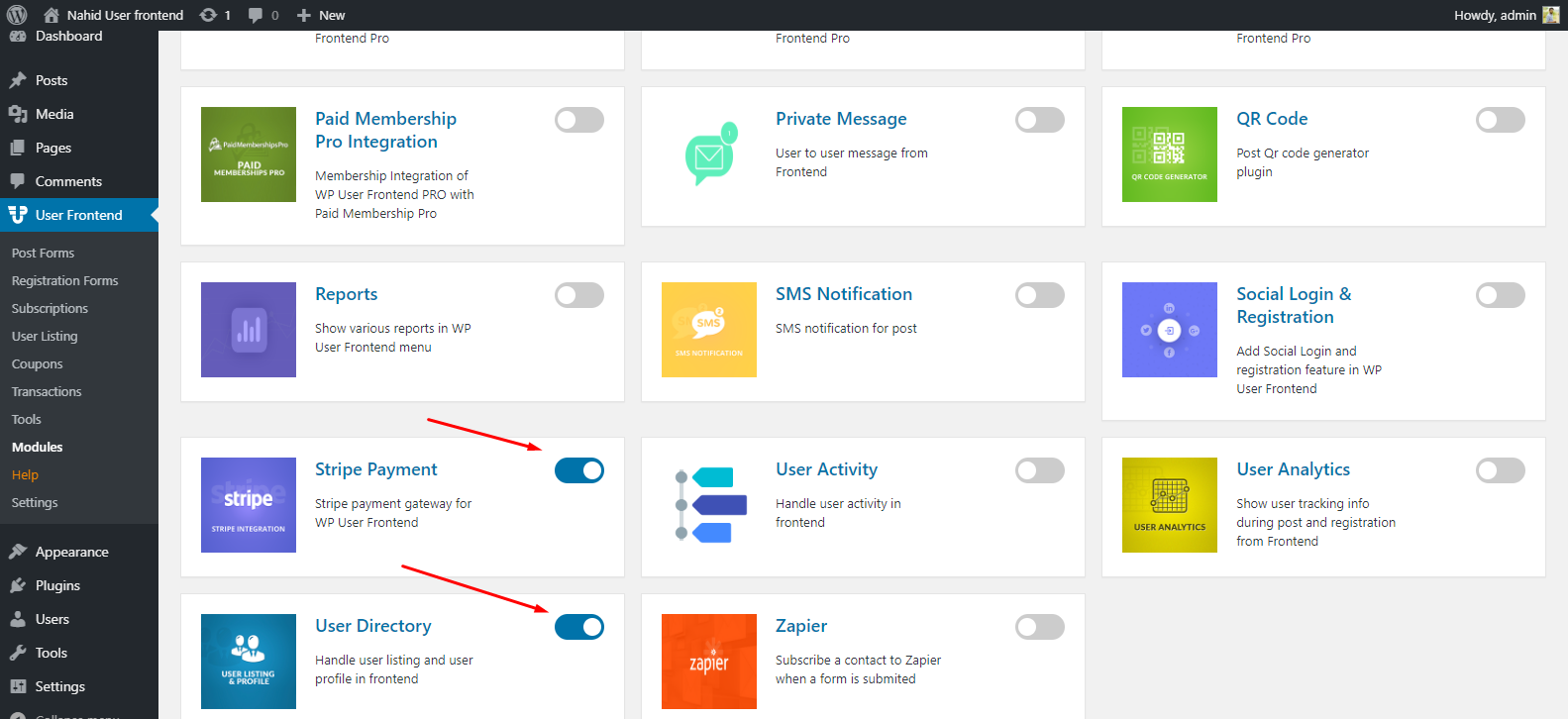This screenshot has width=1568, height=719.
Task: Click the User Activity timeline icon
Action: pyautogui.click(x=709, y=505)
